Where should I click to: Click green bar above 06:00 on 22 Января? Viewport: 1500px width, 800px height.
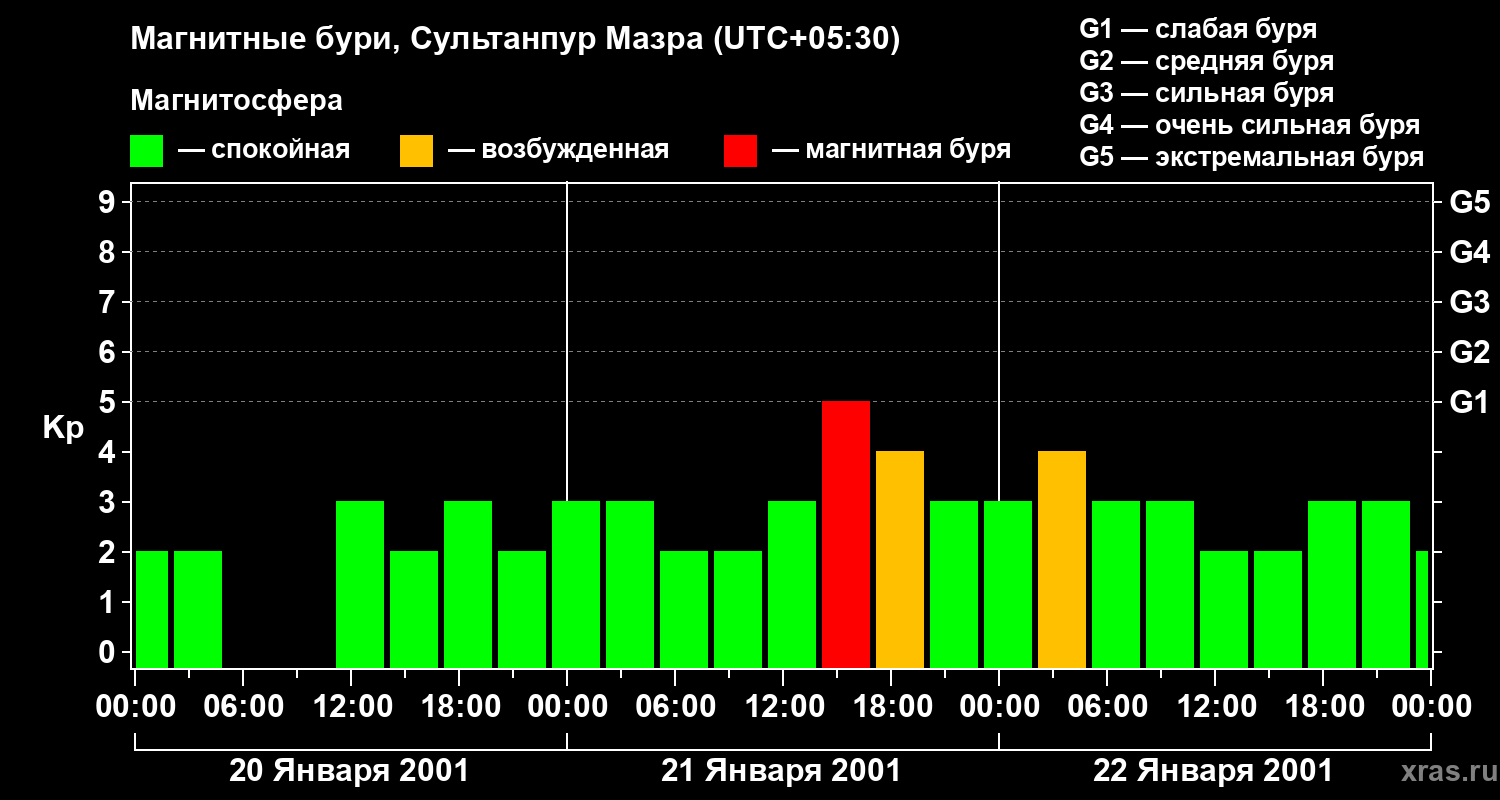1116,585
